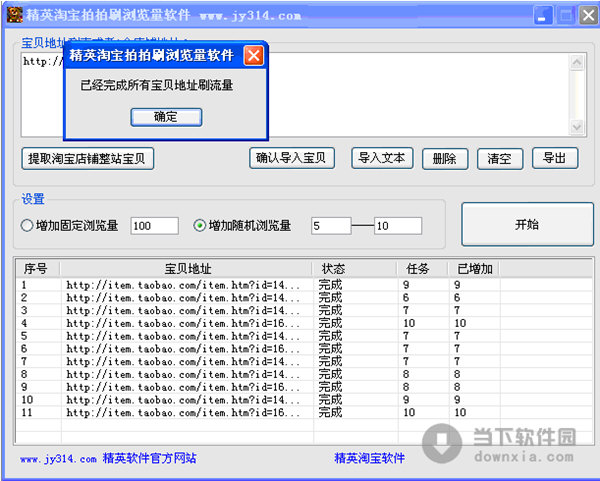Click 已增加 value 10 in row 11
The image size is (600, 481).
click(460, 413)
